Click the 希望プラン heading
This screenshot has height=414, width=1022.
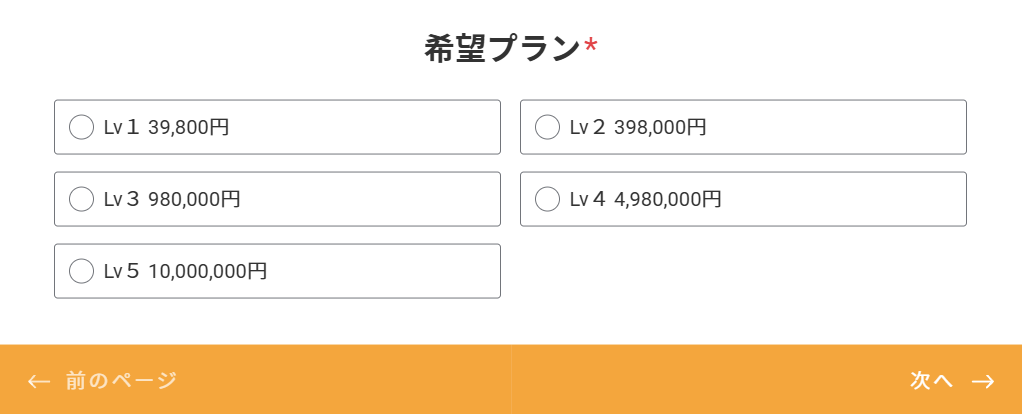(502, 48)
